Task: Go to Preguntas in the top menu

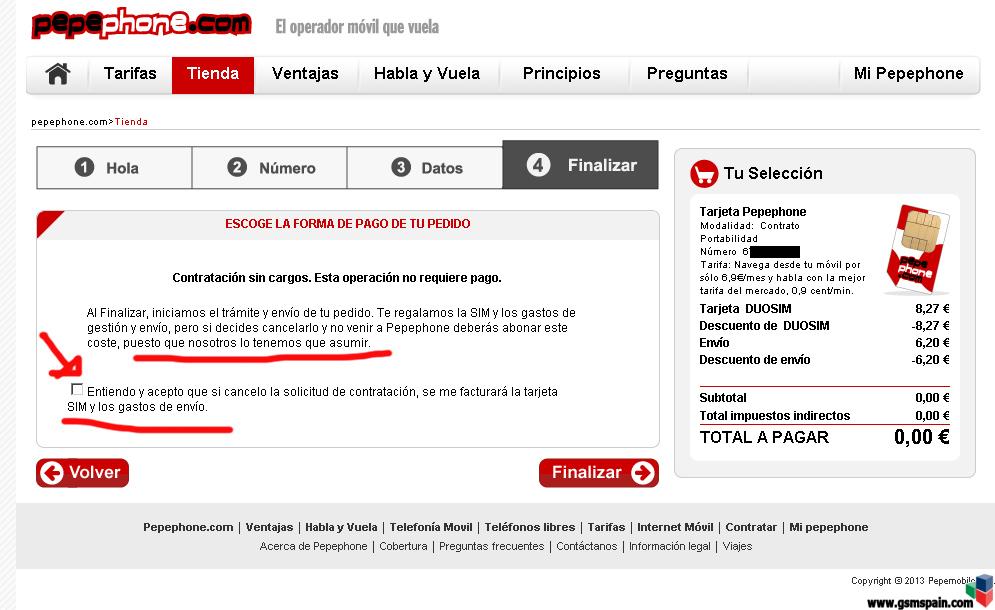Action: click(x=687, y=74)
